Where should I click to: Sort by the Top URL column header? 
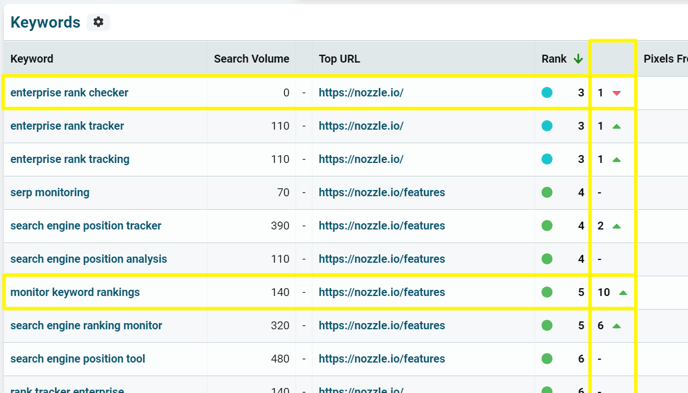339,59
